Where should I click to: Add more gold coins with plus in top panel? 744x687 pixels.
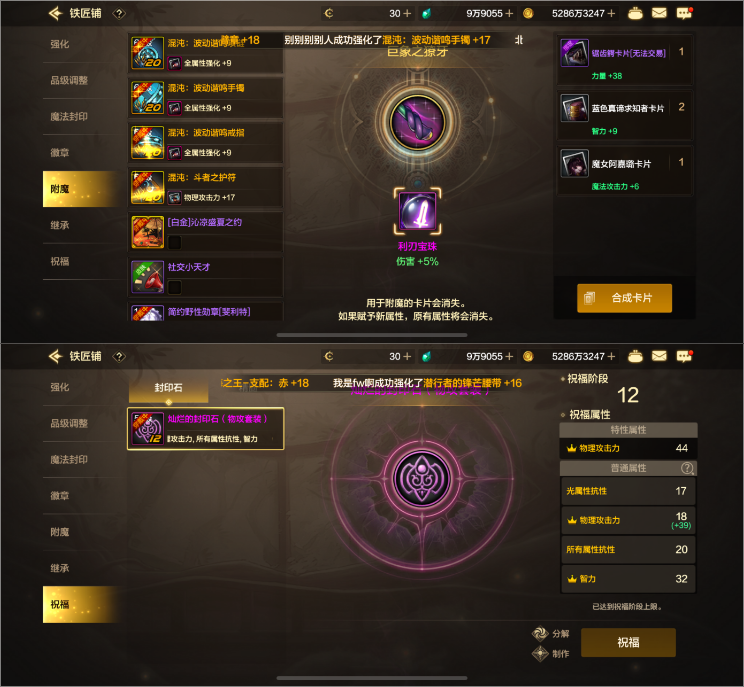click(x=611, y=13)
